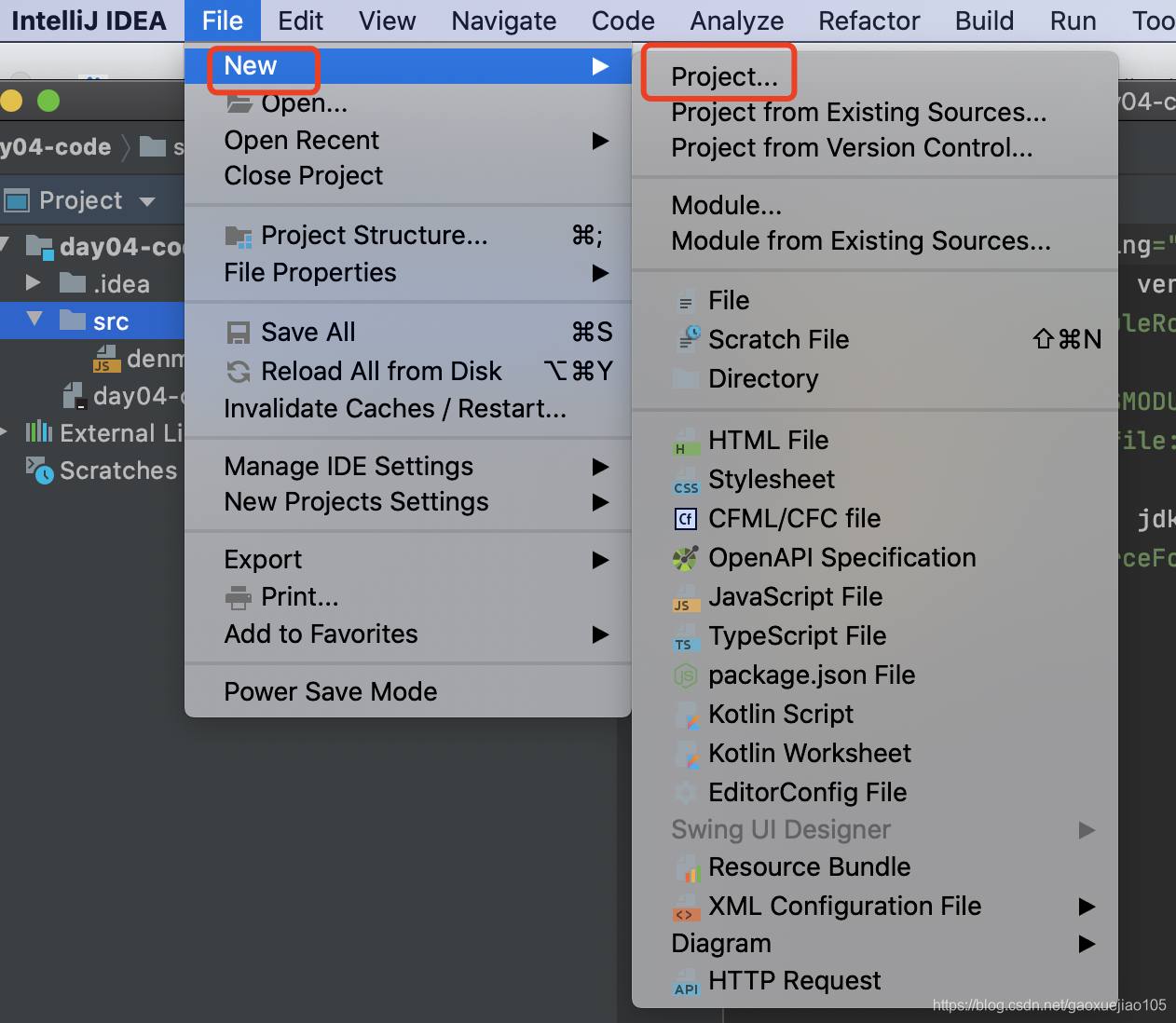The image size is (1176, 1023).
Task: Click the Scratch File icon
Action: coord(688,338)
